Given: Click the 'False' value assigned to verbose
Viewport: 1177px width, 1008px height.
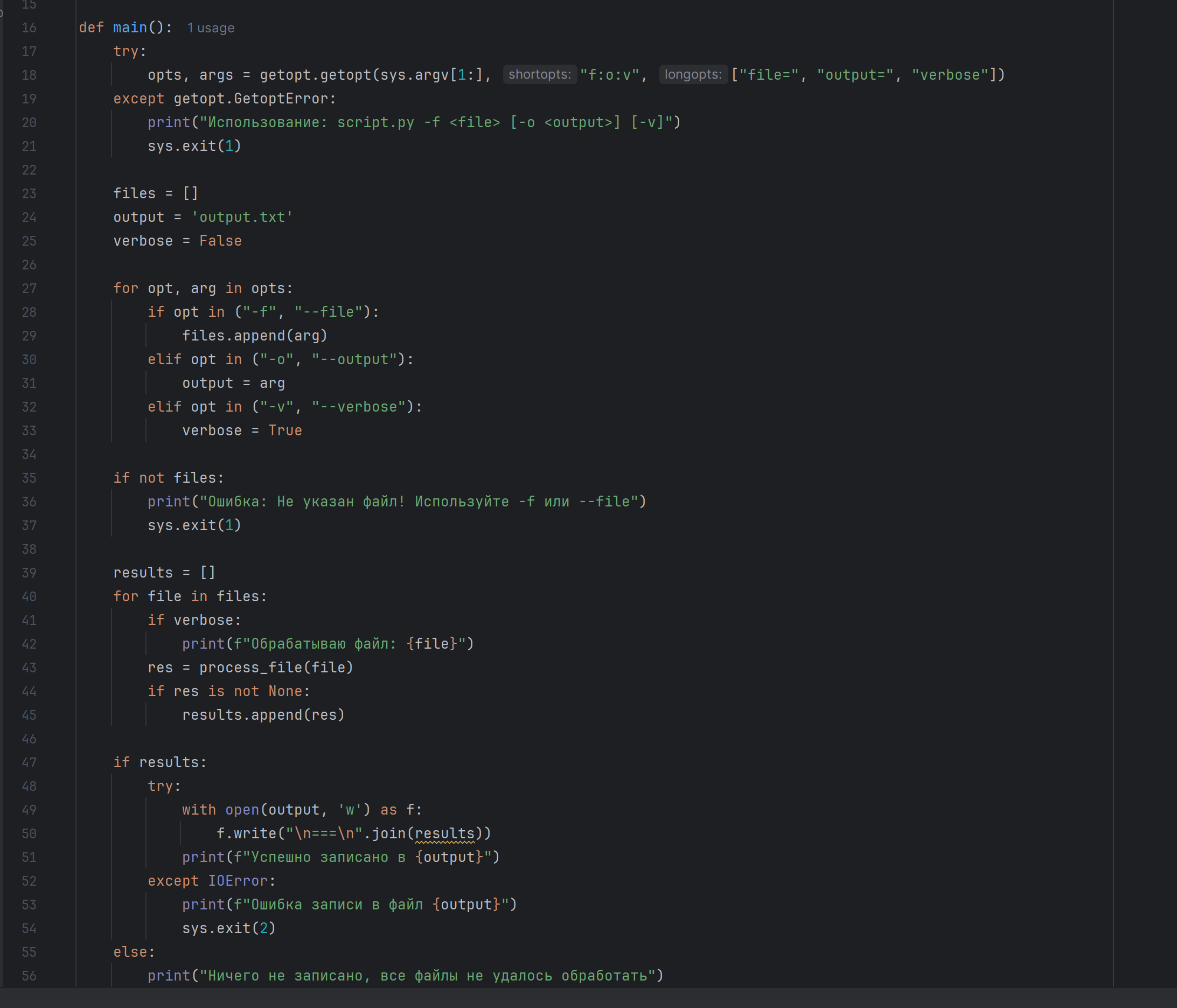Looking at the screenshot, I should pyautogui.click(x=220, y=241).
